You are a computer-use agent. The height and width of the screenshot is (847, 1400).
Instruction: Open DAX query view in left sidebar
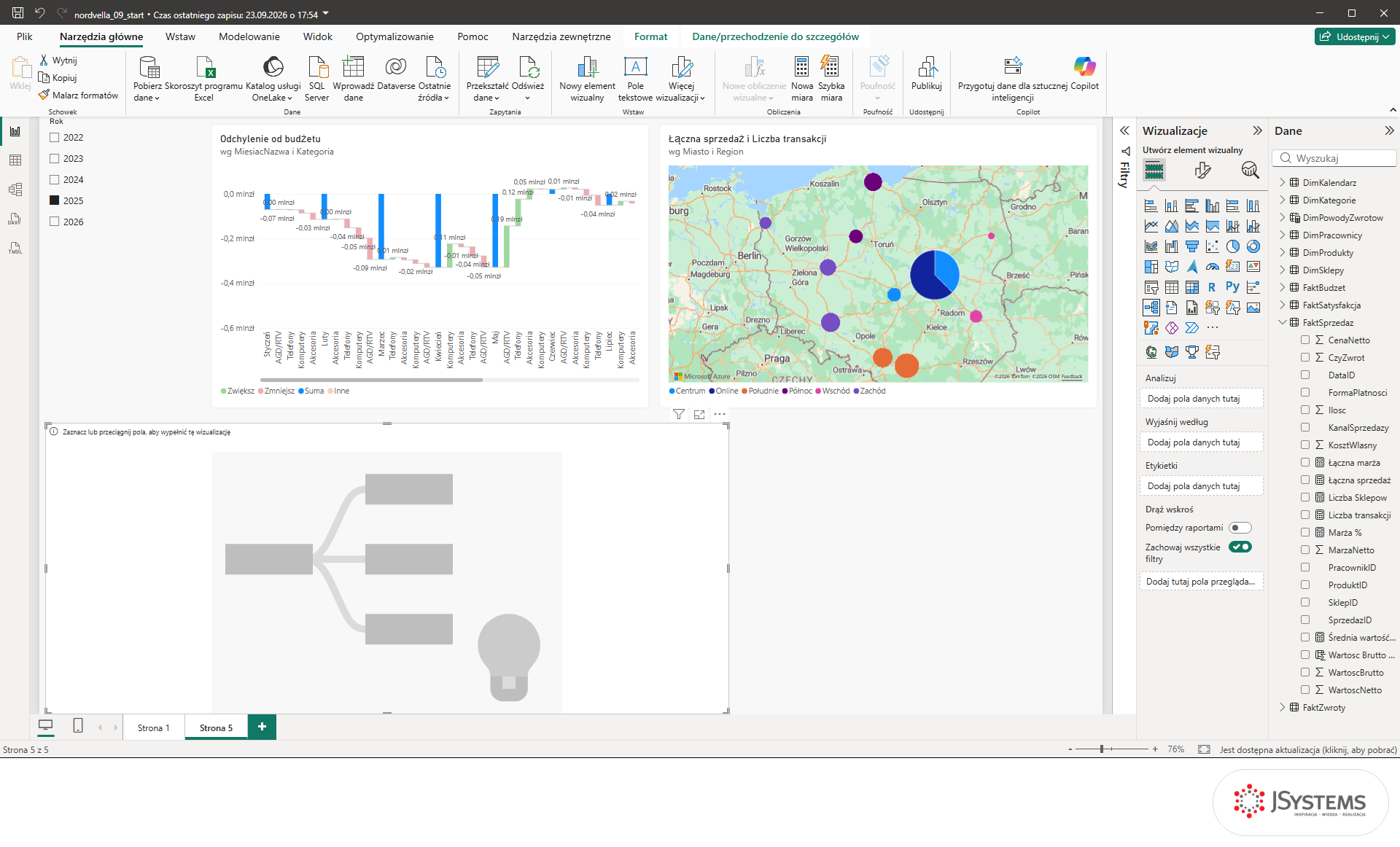[x=15, y=219]
